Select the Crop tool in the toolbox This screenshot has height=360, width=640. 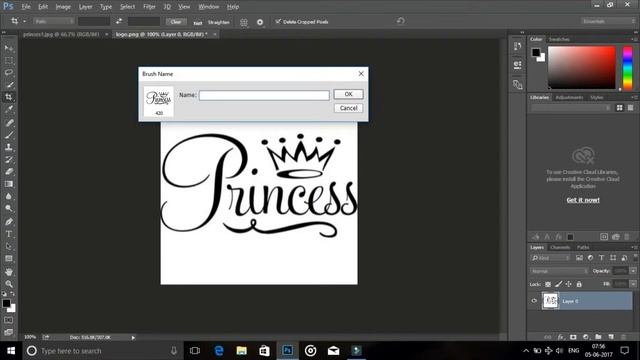[9, 97]
